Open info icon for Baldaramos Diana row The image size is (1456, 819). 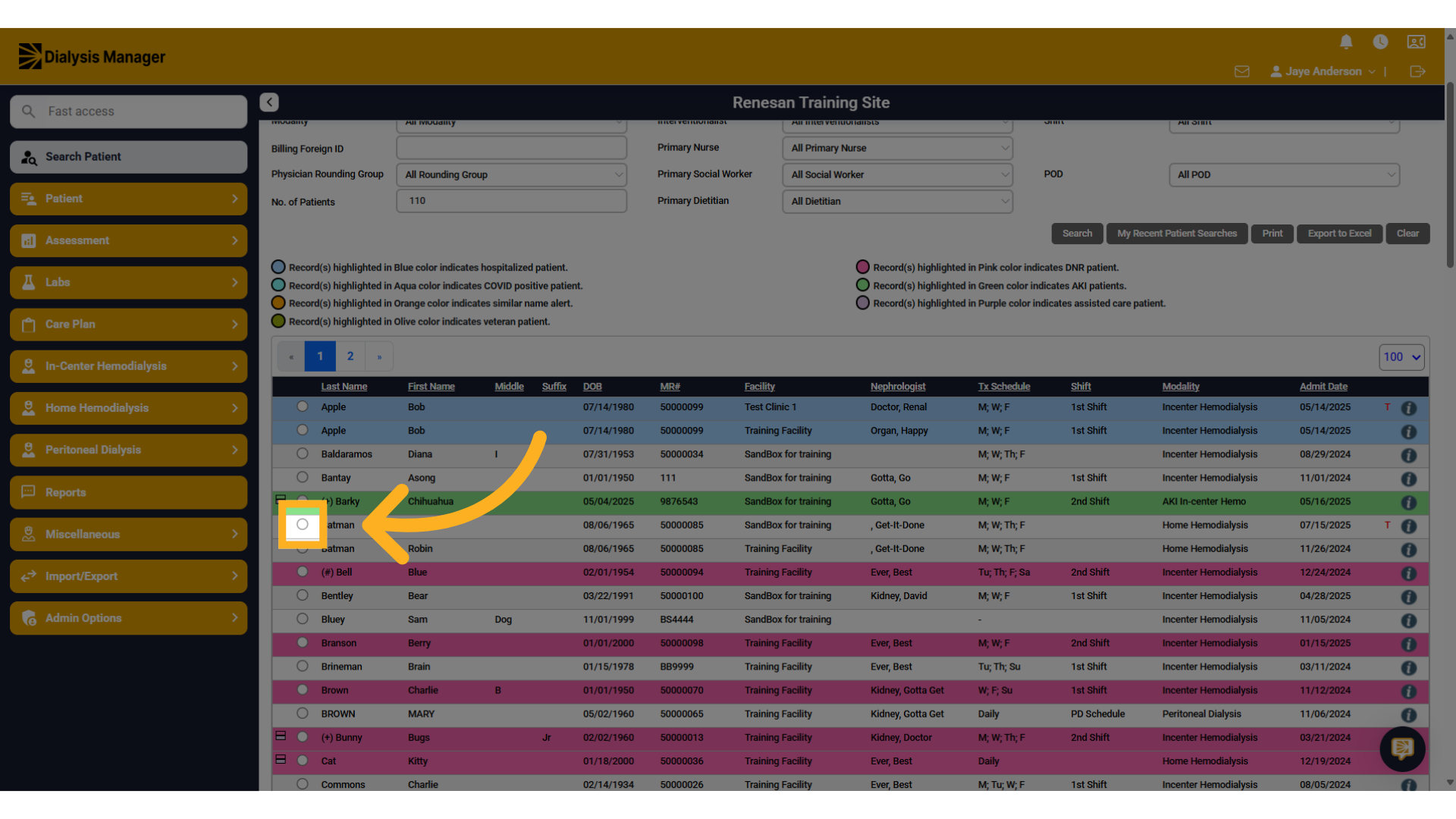point(1409,455)
